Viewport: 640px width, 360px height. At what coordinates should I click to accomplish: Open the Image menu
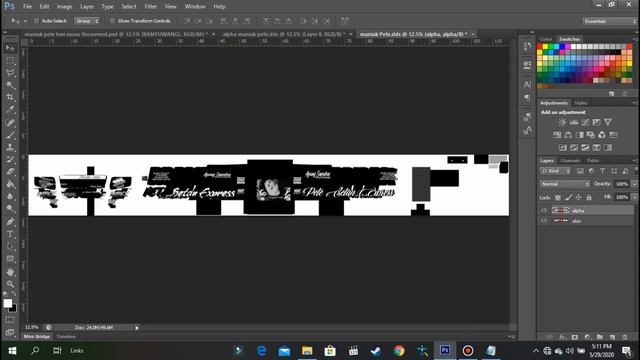point(64,7)
